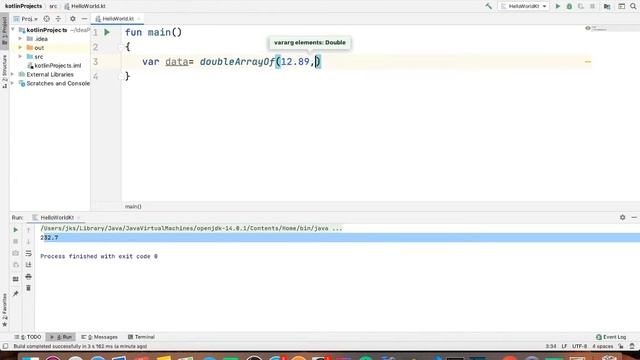640x360 pixels.
Task: Click the Run Anything window icon in toolbar
Action: pos(621,6)
